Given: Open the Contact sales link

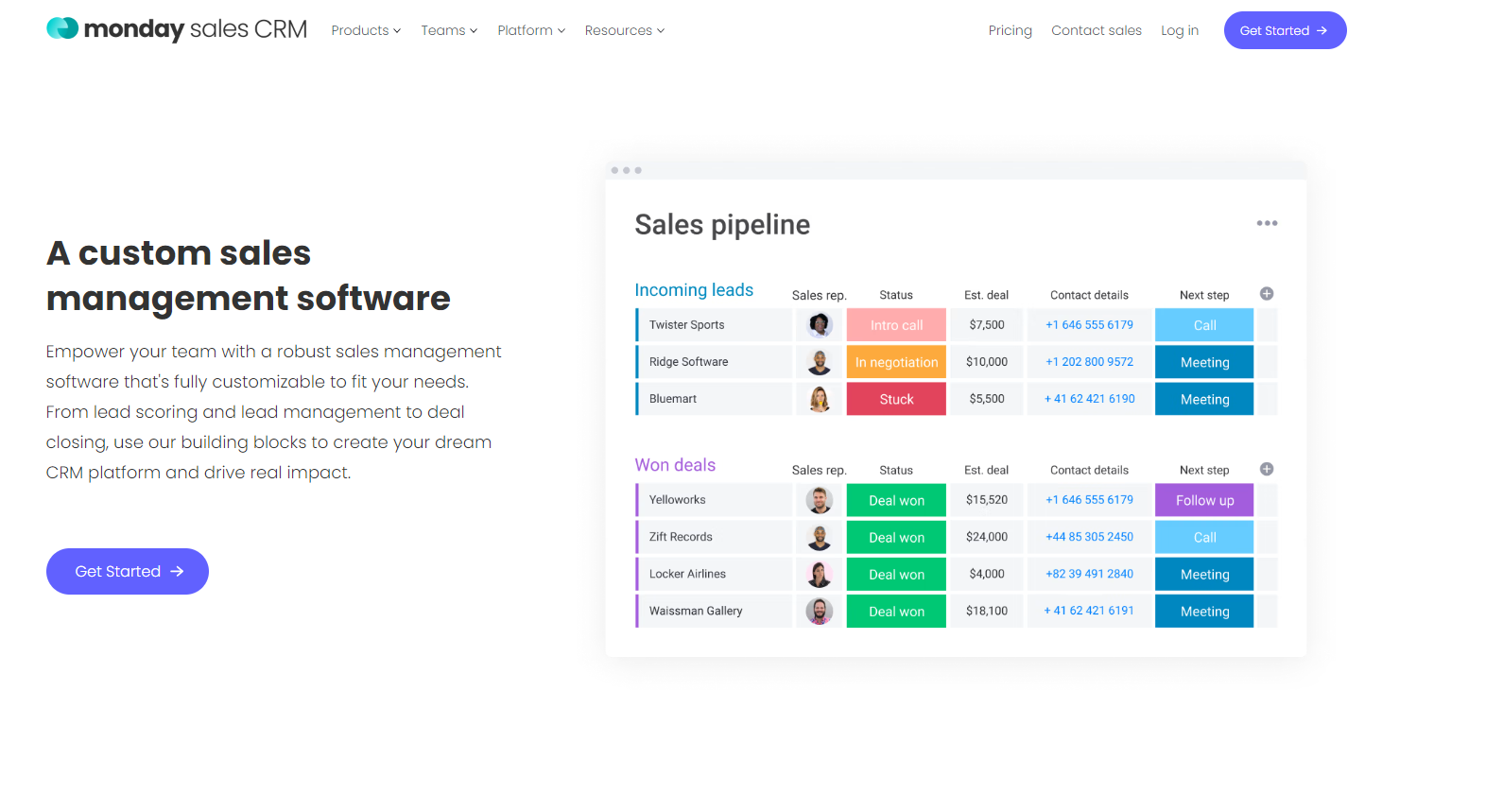Looking at the screenshot, I should coord(1097,30).
